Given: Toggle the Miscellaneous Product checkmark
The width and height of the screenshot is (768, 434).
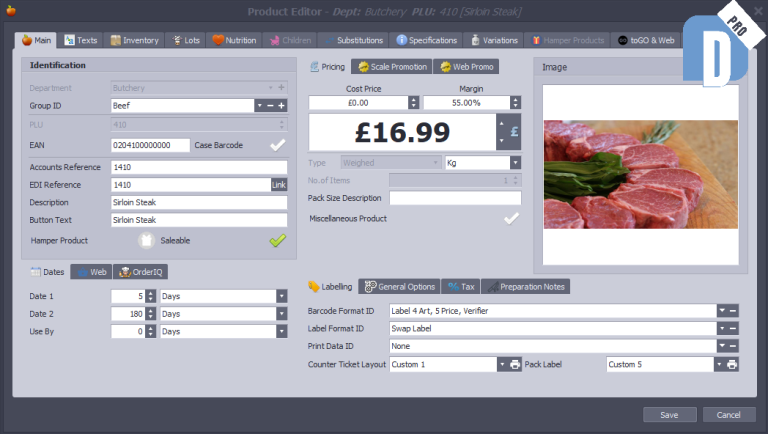Looking at the screenshot, I should [511, 218].
